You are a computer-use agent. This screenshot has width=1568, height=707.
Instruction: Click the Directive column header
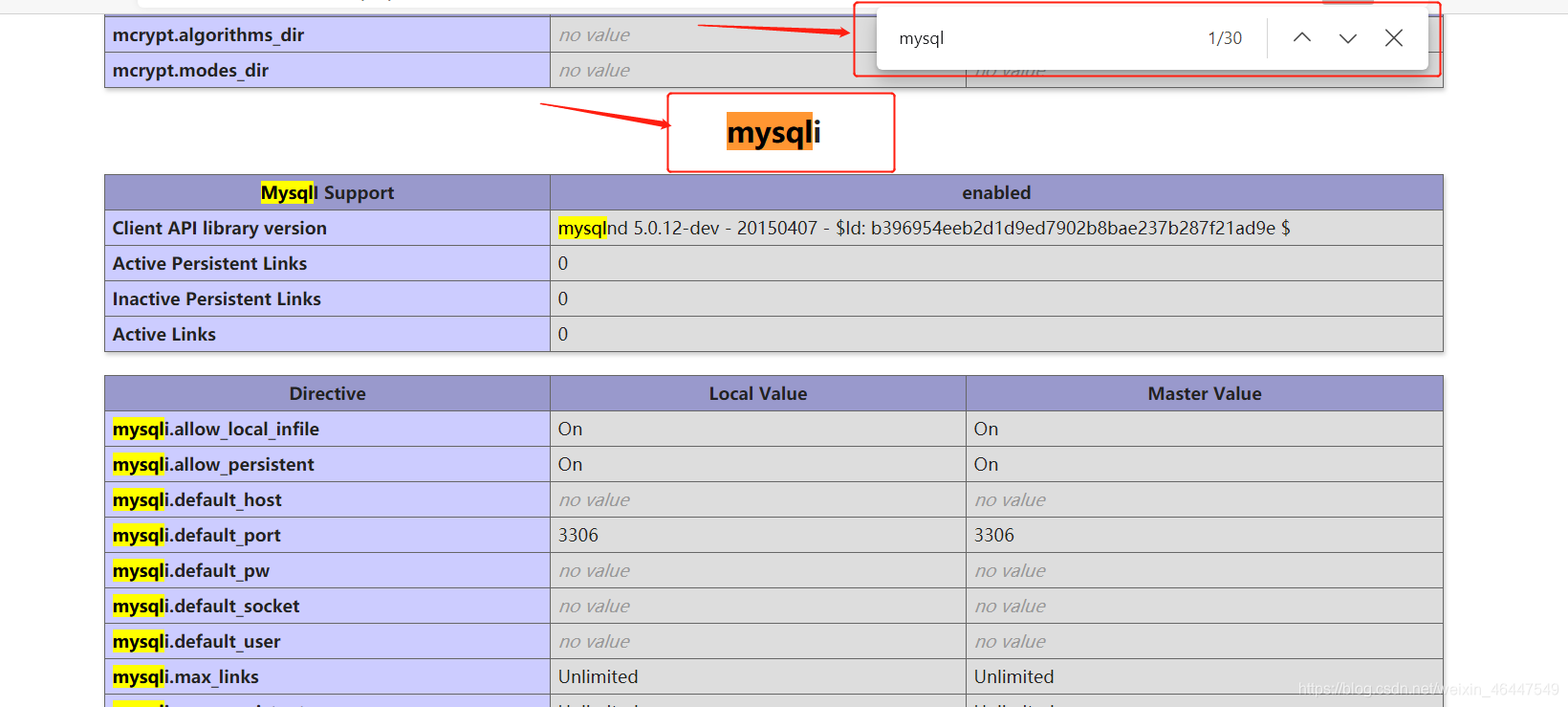pyautogui.click(x=327, y=393)
